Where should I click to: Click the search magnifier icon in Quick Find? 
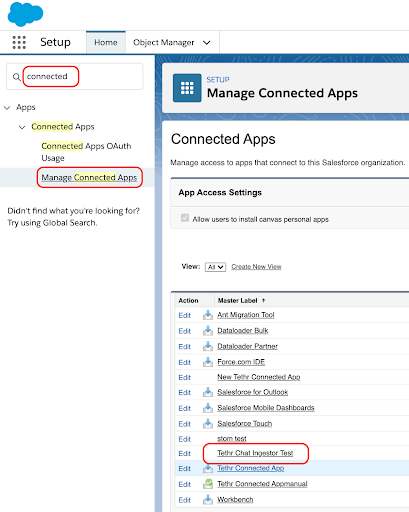pos(16,77)
